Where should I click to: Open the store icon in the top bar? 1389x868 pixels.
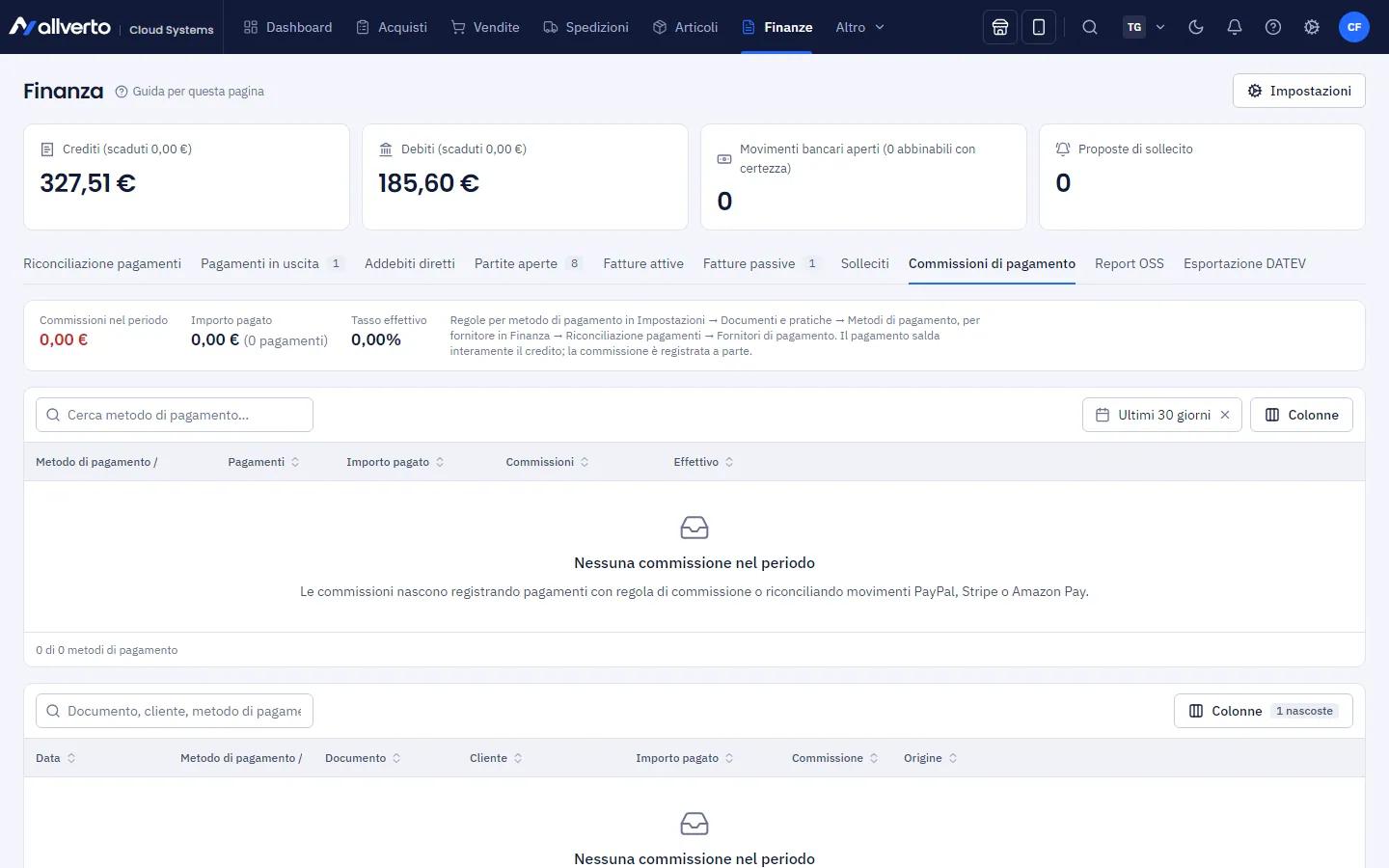1000,27
